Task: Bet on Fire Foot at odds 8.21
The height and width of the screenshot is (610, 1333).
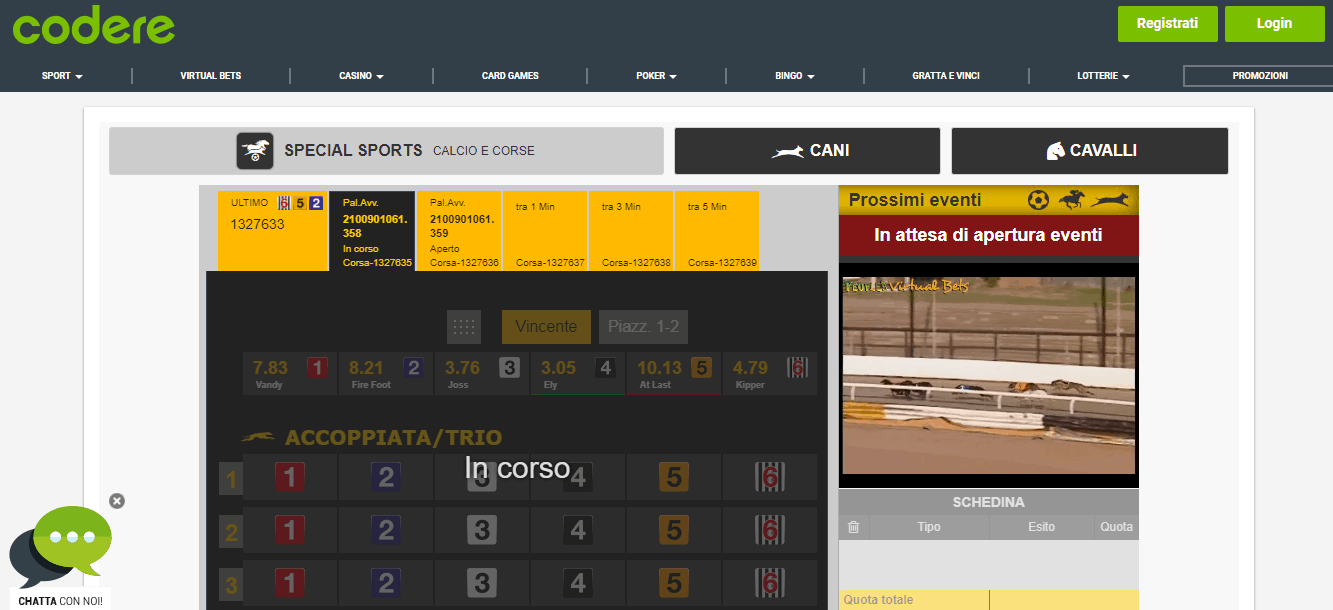Action: (386, 373)
